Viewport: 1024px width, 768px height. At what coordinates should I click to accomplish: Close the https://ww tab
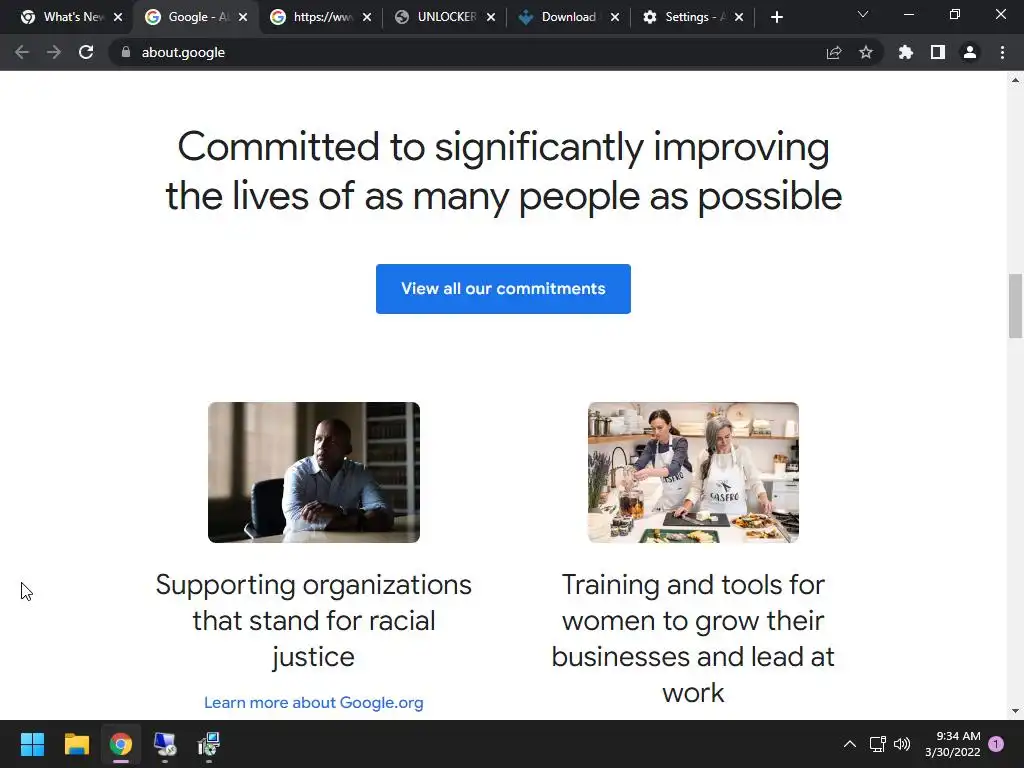367,18
